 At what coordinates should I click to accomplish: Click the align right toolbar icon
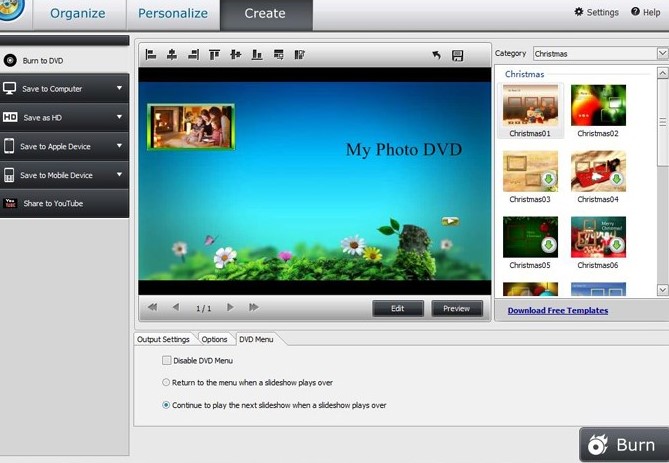[193, 55]
